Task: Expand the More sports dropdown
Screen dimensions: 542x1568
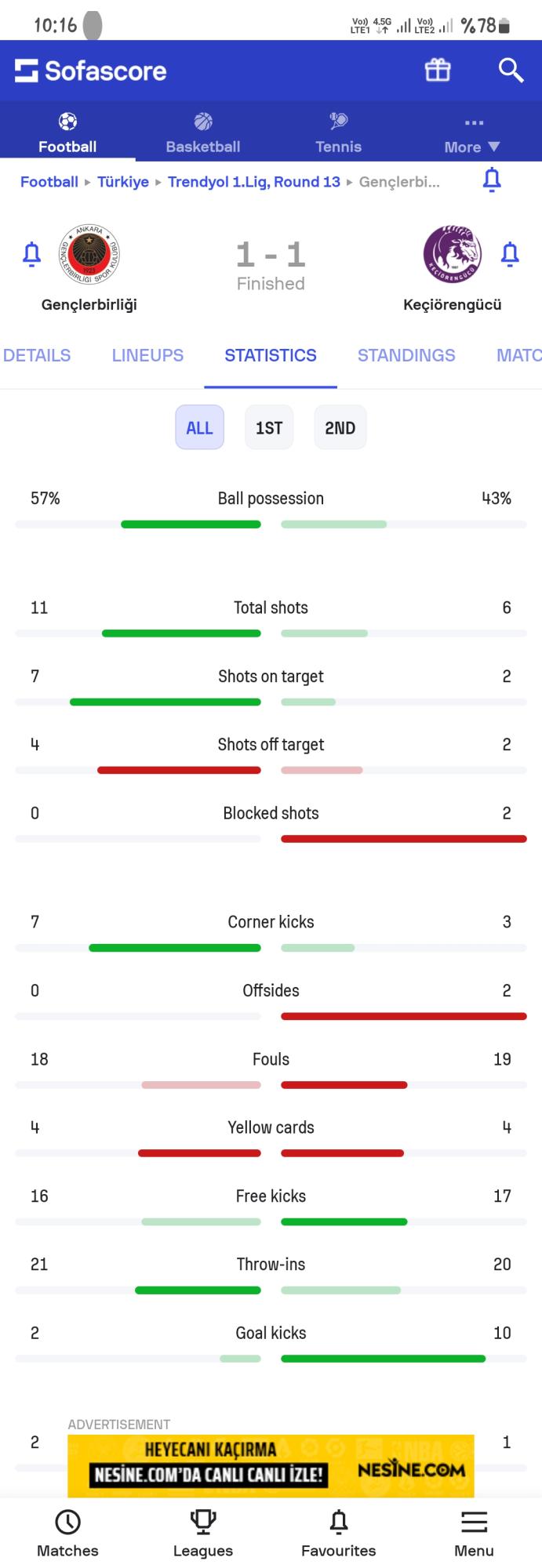Action: tap(472, 134)
